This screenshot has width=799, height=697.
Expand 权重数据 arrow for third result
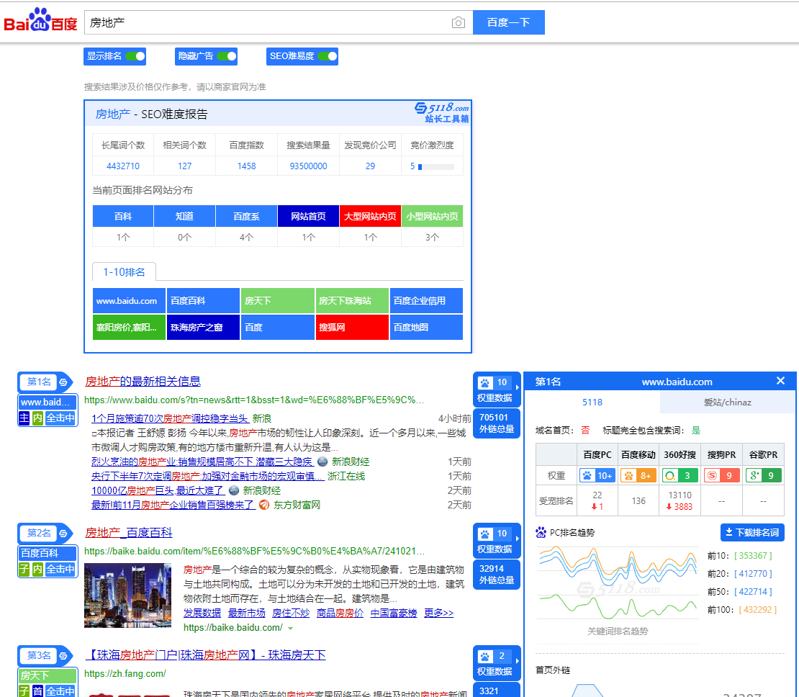517,661
